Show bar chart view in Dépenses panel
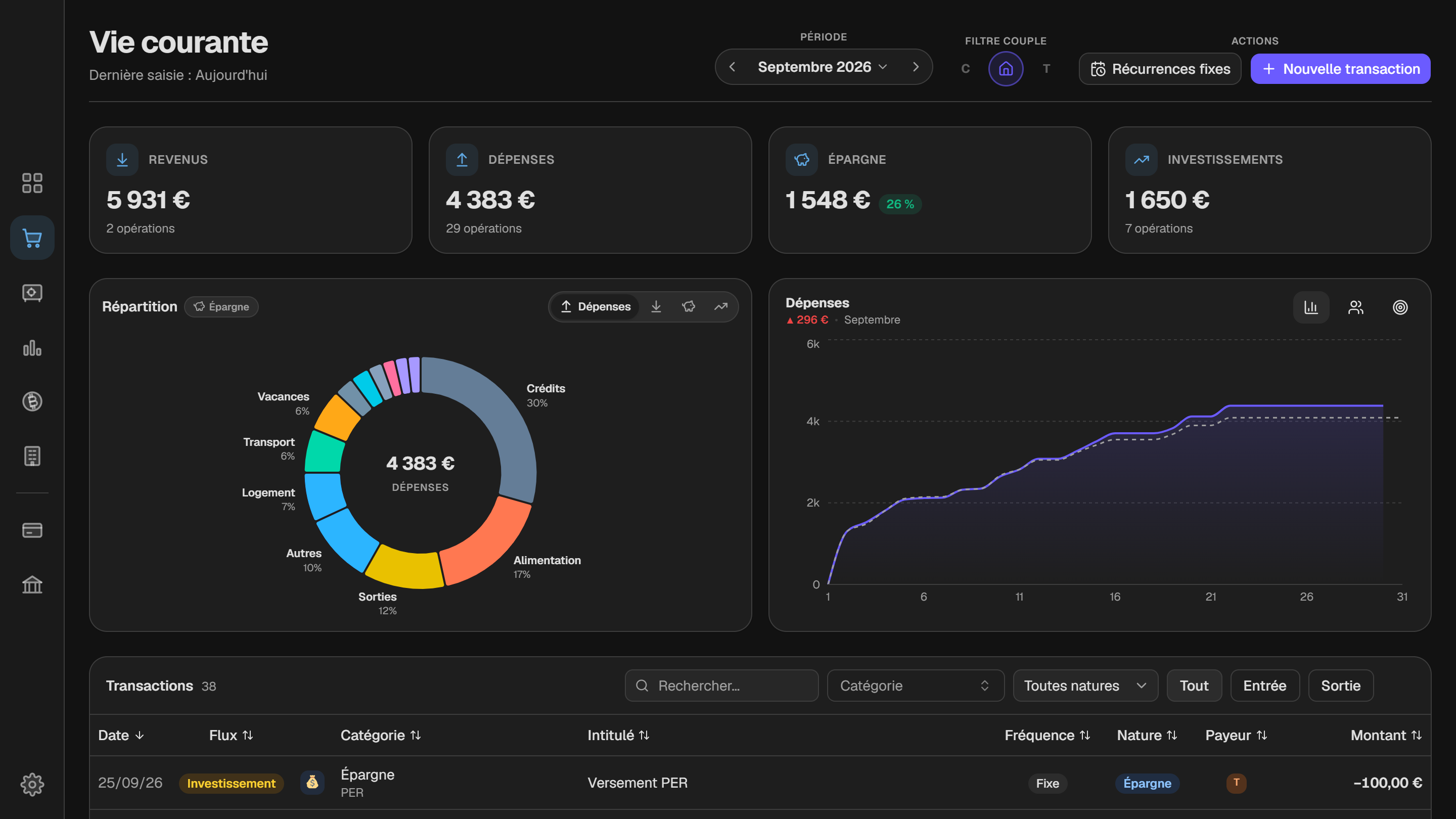The width and height of the screenshot is (1456, 819). click(1311, 307)
